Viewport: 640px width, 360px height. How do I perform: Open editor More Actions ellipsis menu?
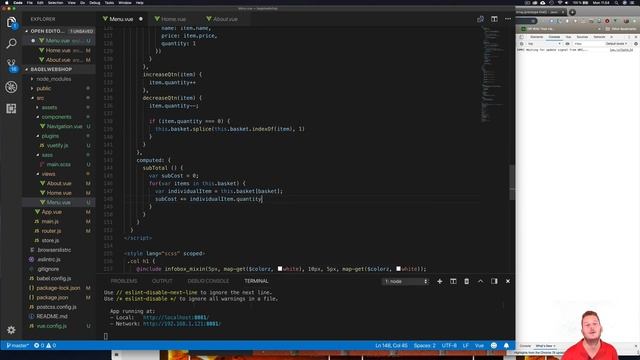tap(508, 19)
